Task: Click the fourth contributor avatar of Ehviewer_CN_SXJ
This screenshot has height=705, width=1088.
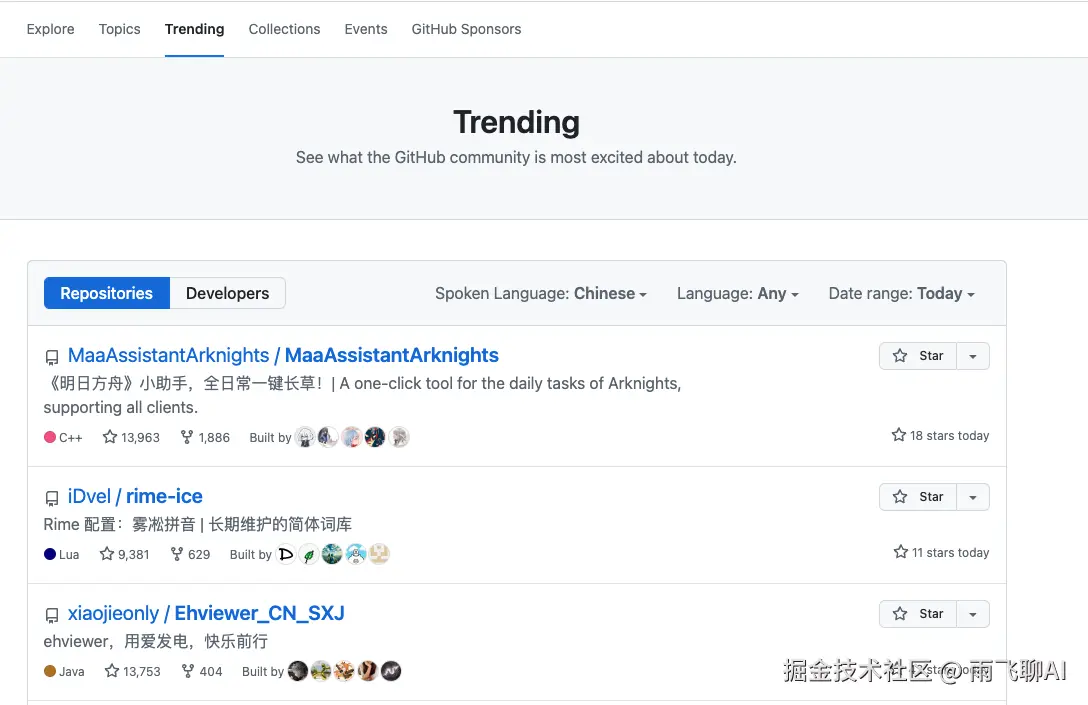Action: (x=368, y=671)
